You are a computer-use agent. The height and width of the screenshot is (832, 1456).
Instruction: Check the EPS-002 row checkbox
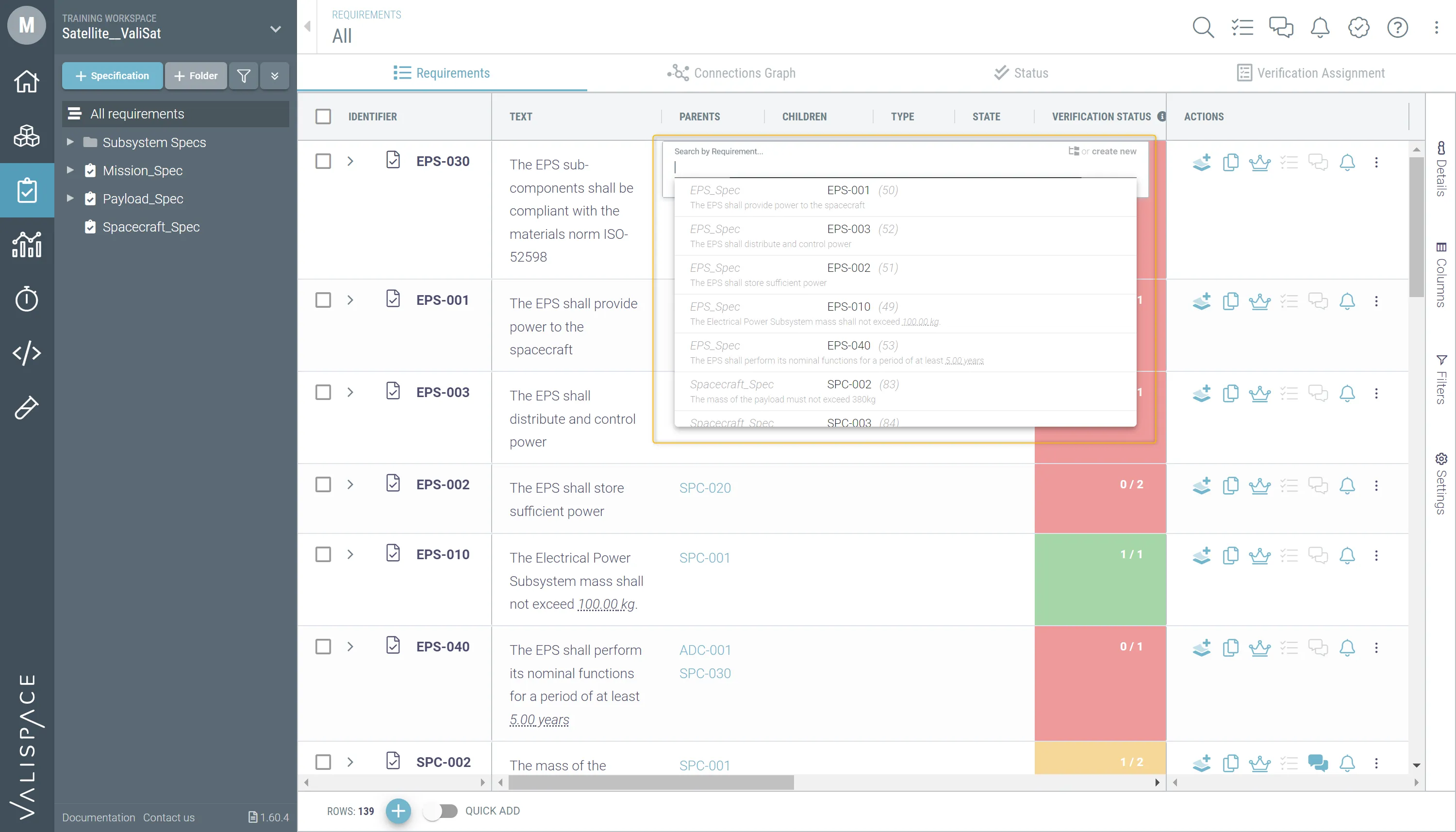(323, 484)
